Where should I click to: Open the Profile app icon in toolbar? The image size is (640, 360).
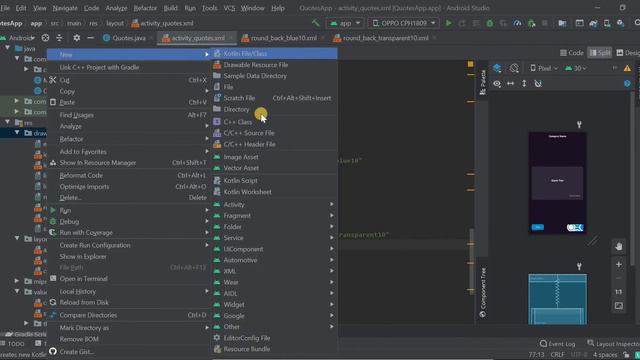(x=517, y=23)
